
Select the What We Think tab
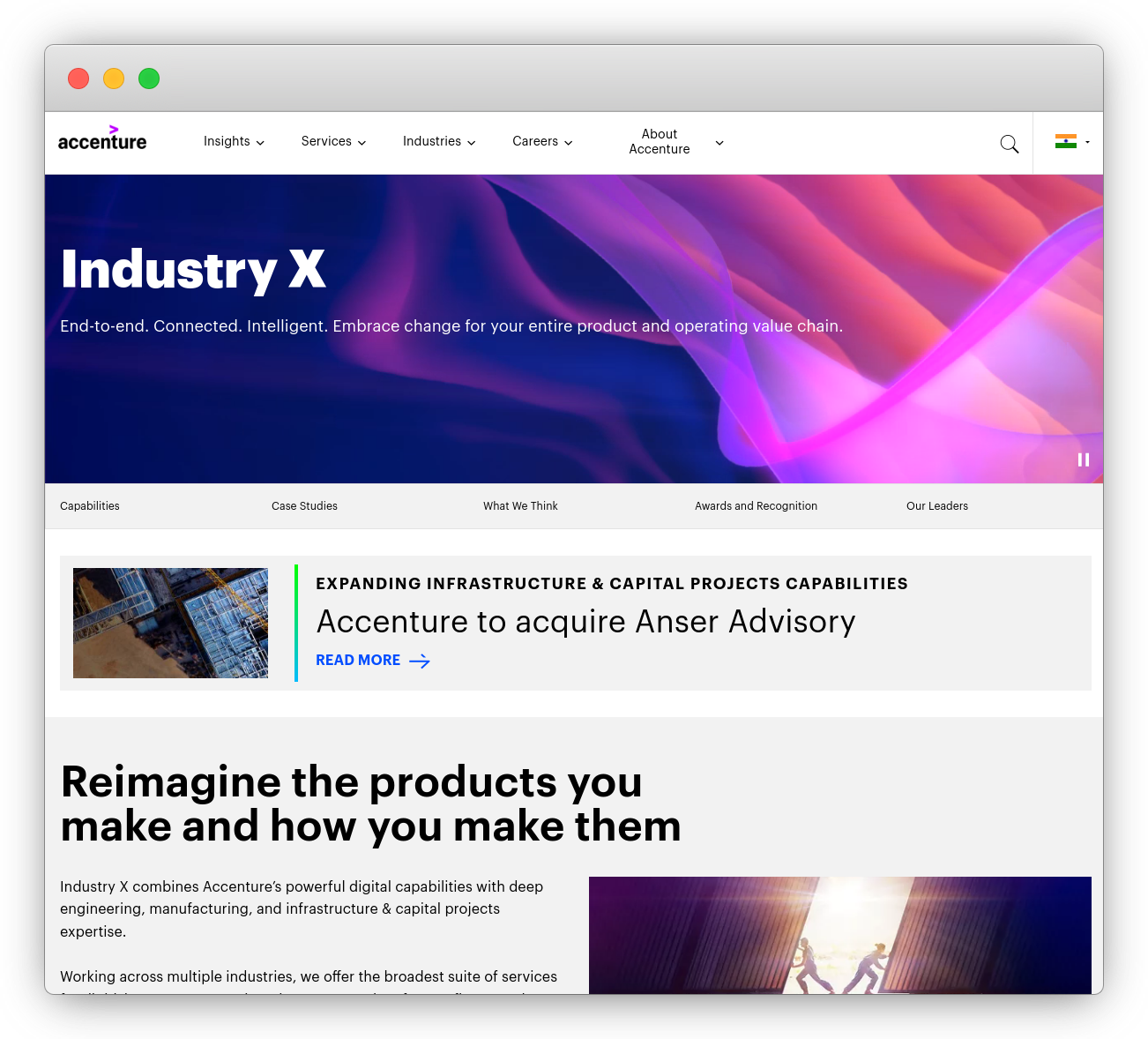(x=520, y=506)
